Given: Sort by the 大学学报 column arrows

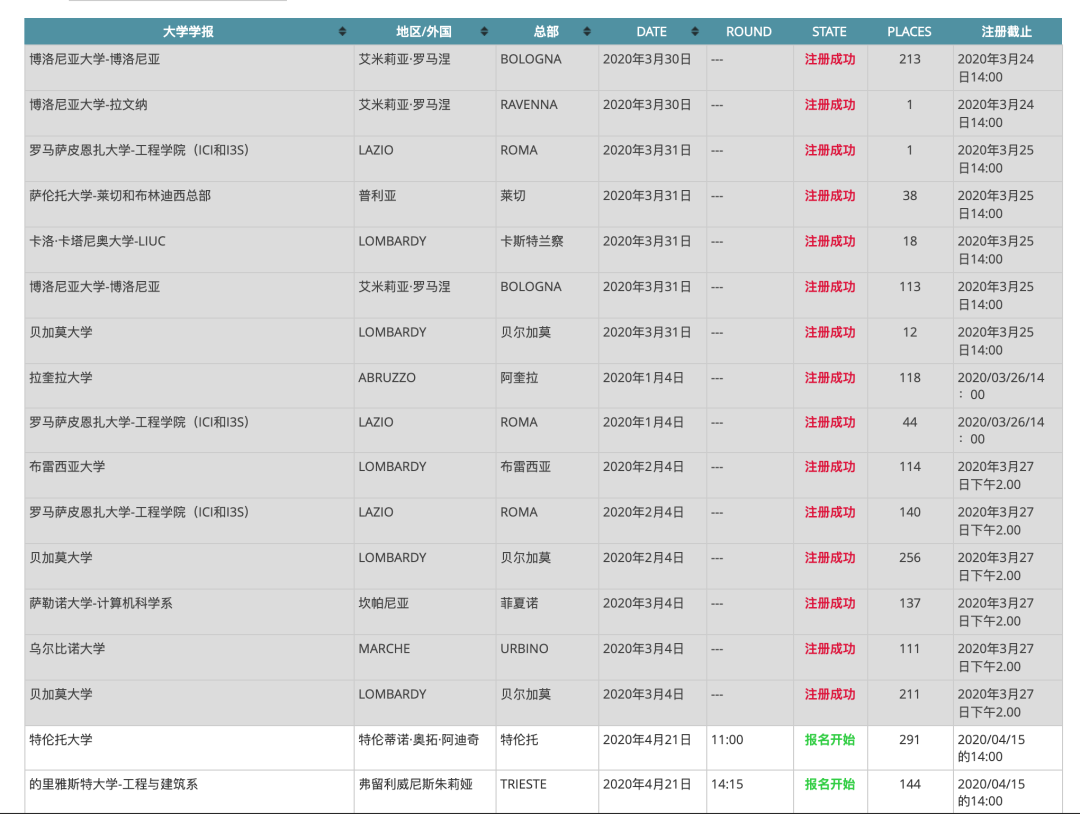Looking at the screenshot, I should click(342, 32).
